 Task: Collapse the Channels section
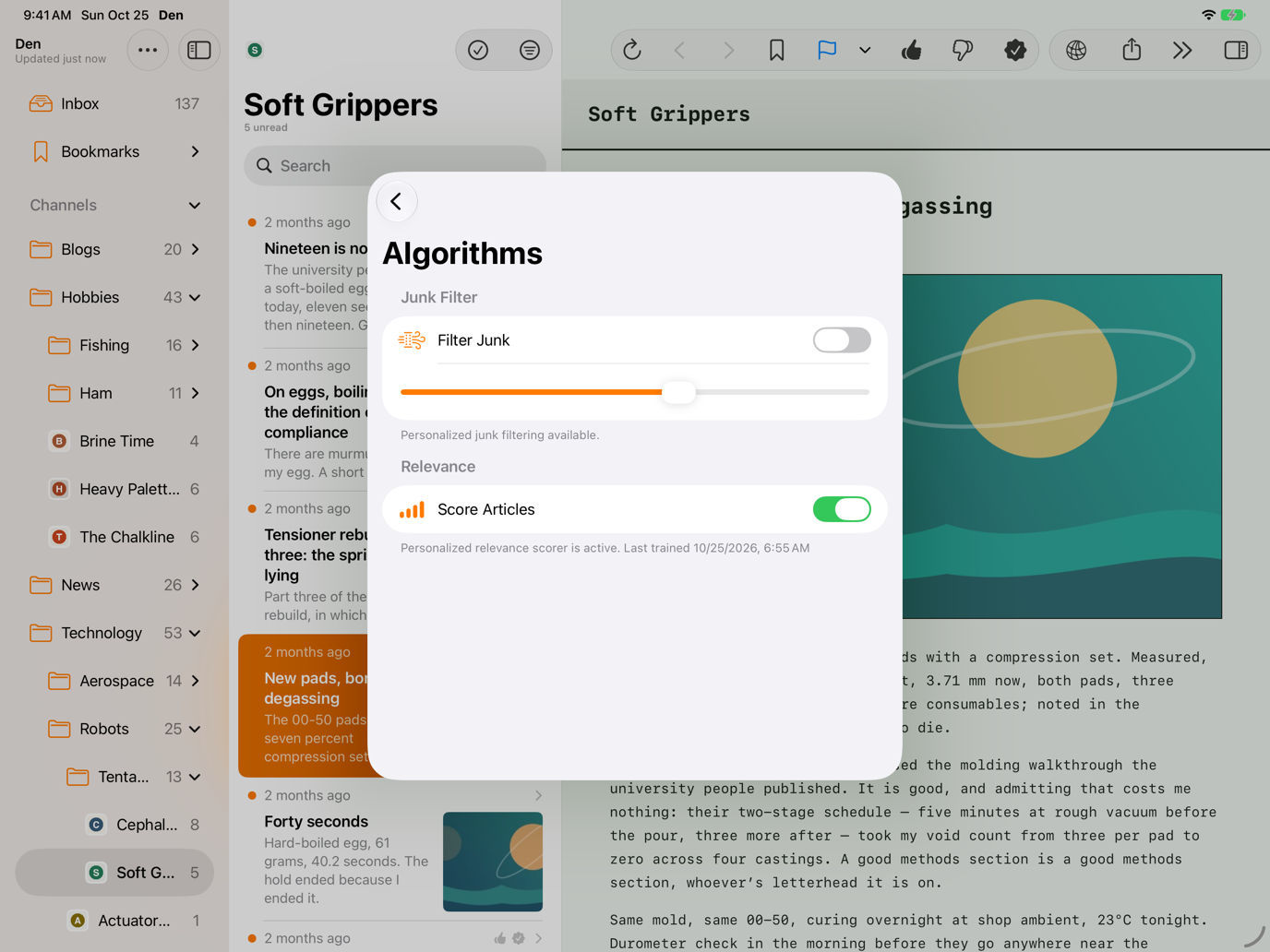(195, 205)
